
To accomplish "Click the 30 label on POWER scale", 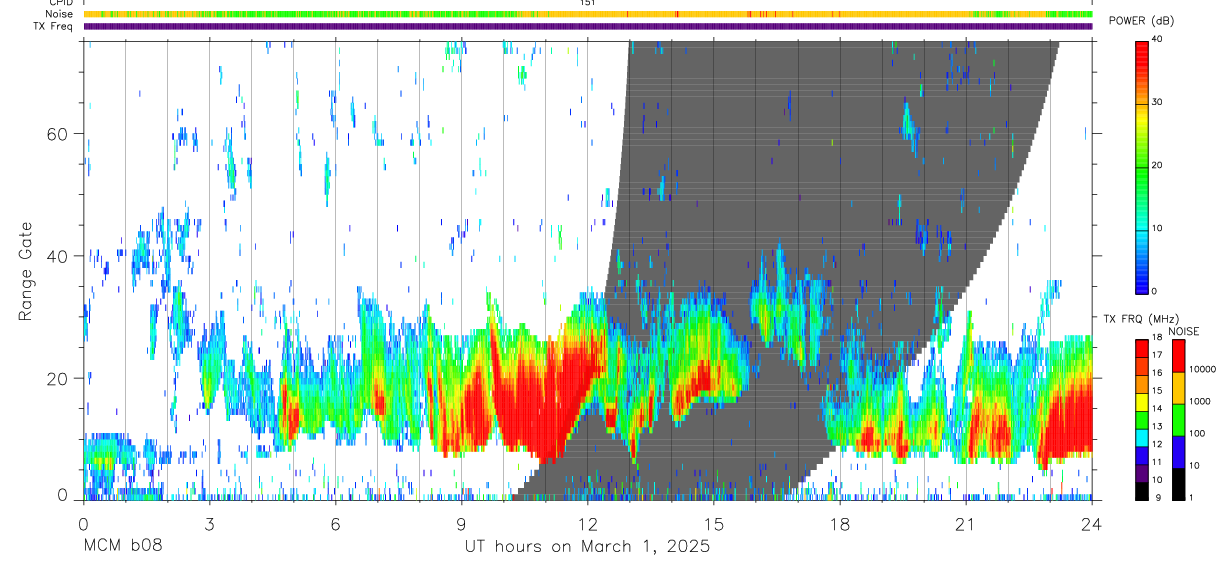I will pyautogui.click(x=1156, y=102).
